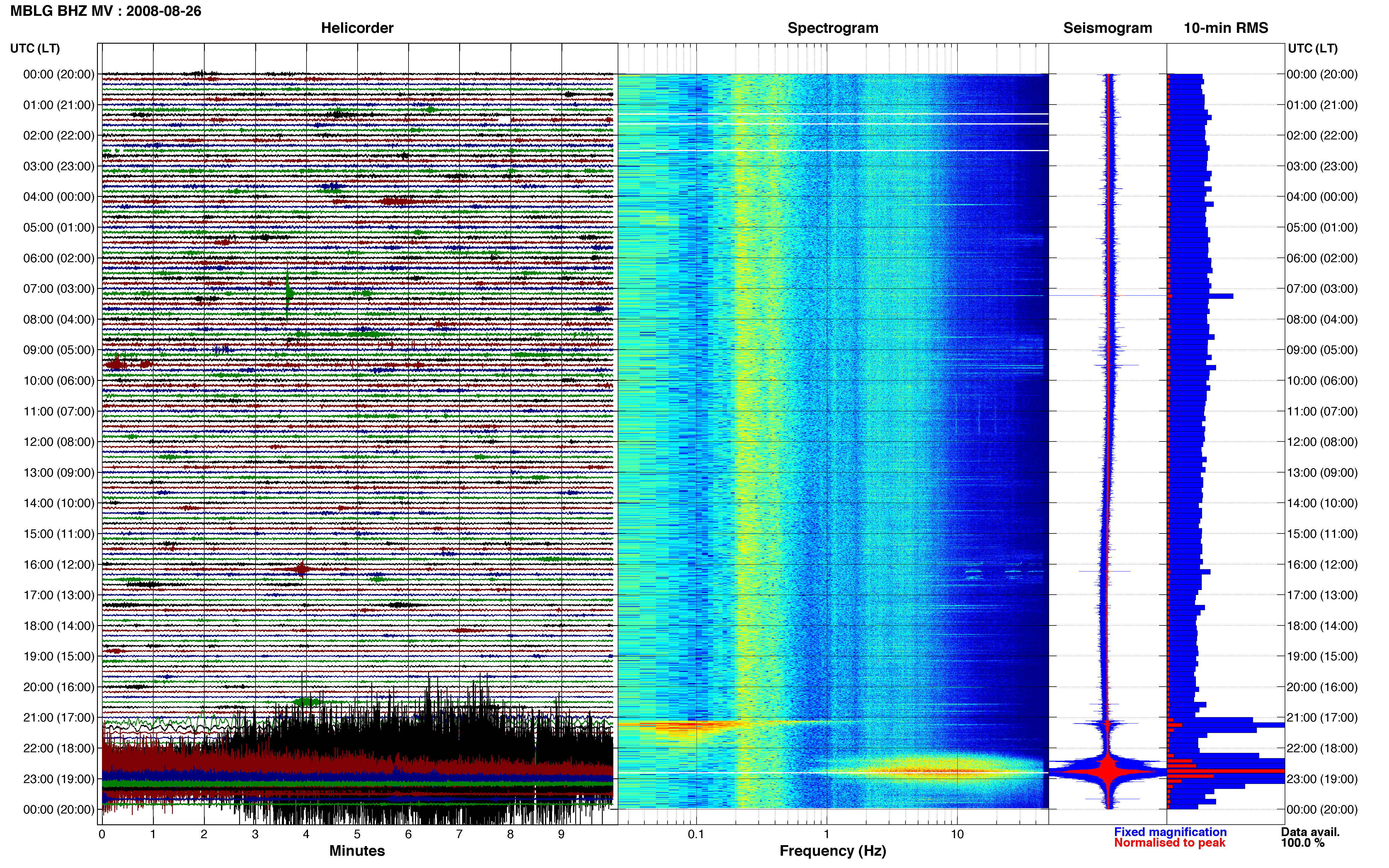Screen dimensions: 1389x868
Task: Click left time label 03:00 (23:00)
Action: point(59,166)
